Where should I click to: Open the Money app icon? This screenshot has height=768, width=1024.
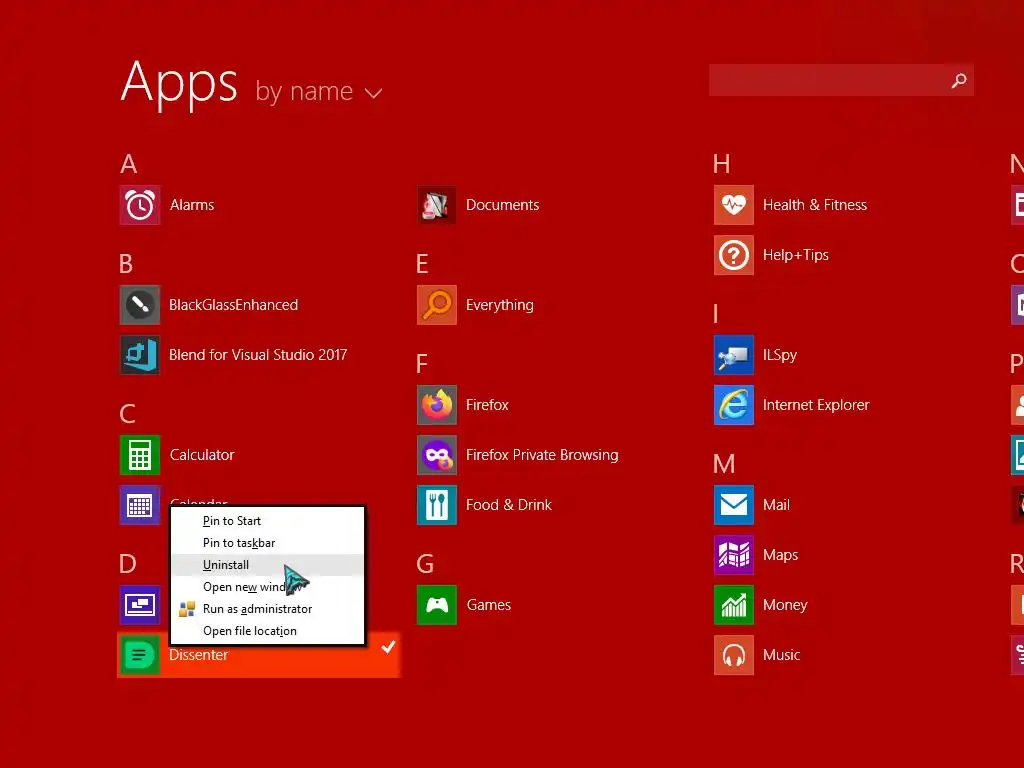[734, 605]
